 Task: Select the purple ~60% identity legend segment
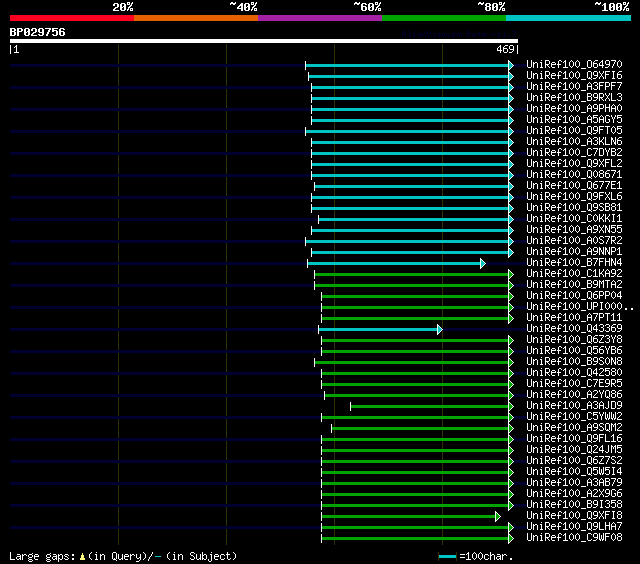pos(320,18)
